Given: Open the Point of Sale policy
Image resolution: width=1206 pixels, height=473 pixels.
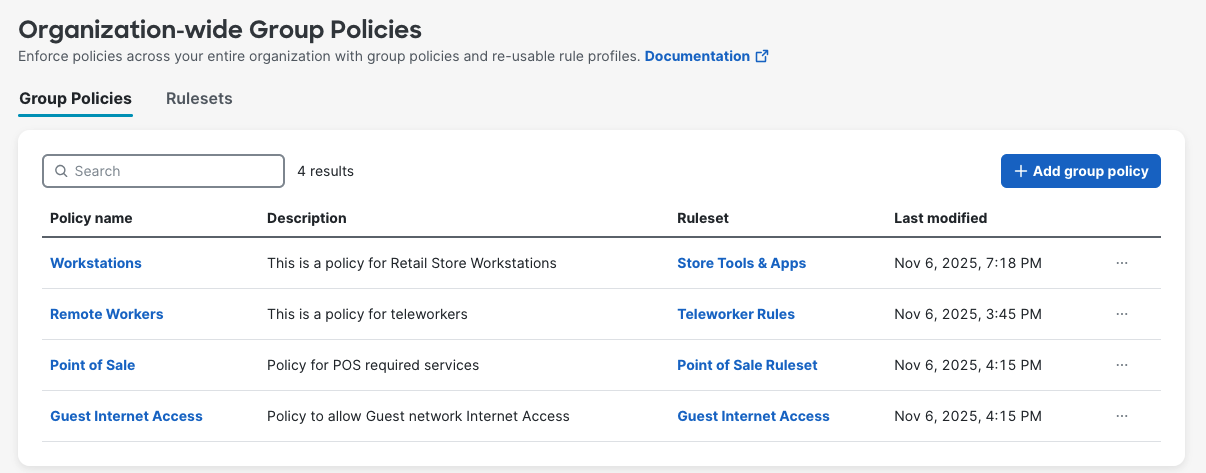Looking at the screenshot, I should 92,365.
